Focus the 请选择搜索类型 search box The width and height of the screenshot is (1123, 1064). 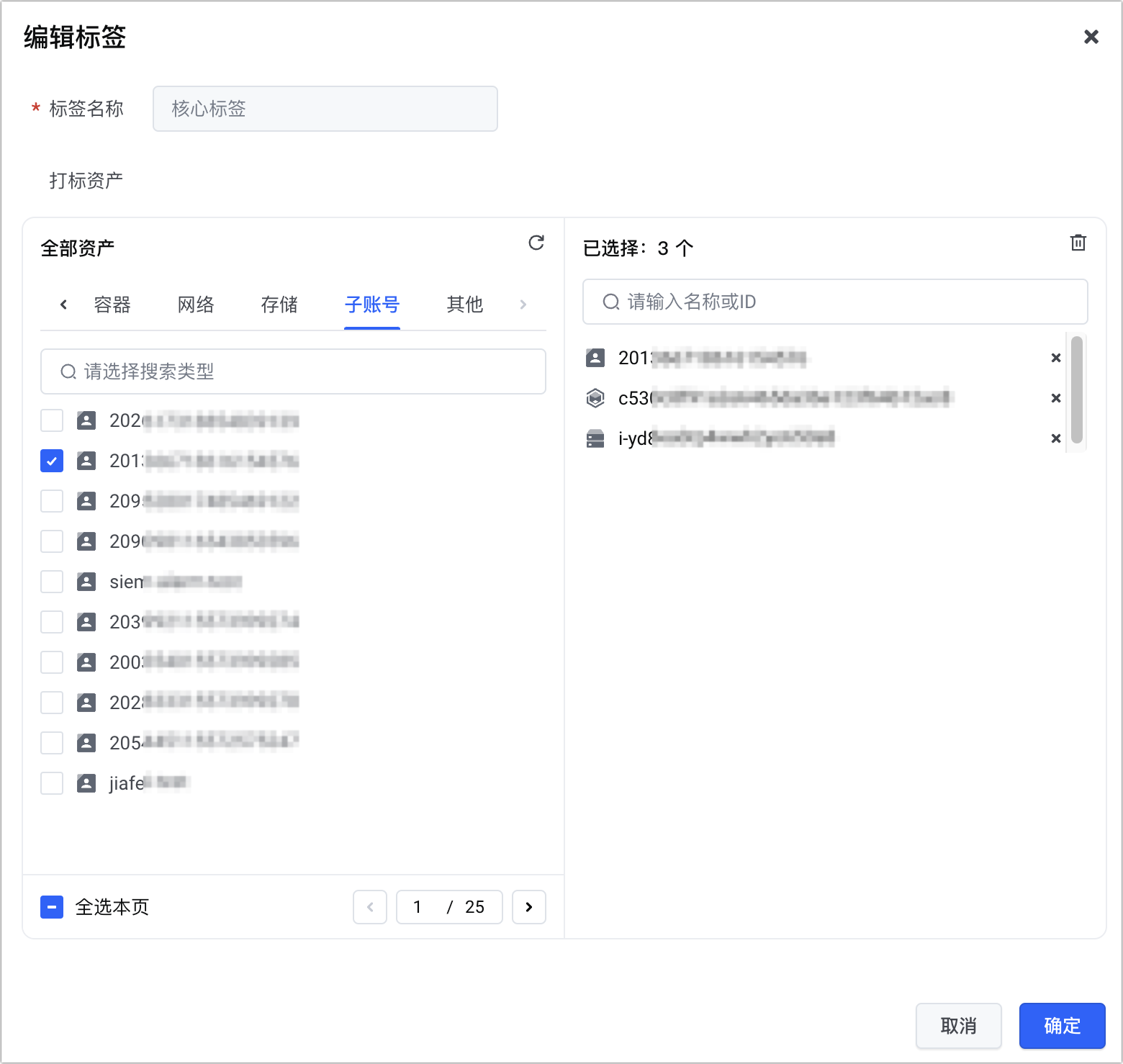pyautogui.click(x=293, y=371)
